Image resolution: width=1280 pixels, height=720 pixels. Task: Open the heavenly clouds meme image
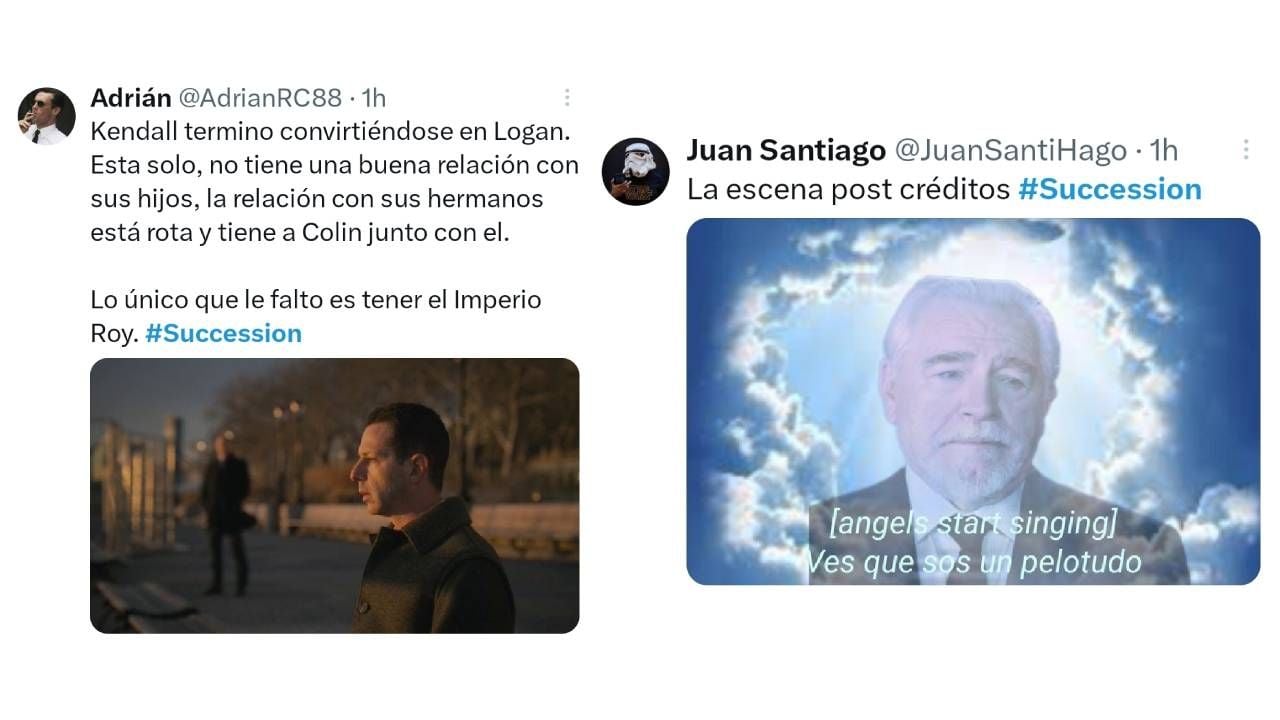[973, 401]
